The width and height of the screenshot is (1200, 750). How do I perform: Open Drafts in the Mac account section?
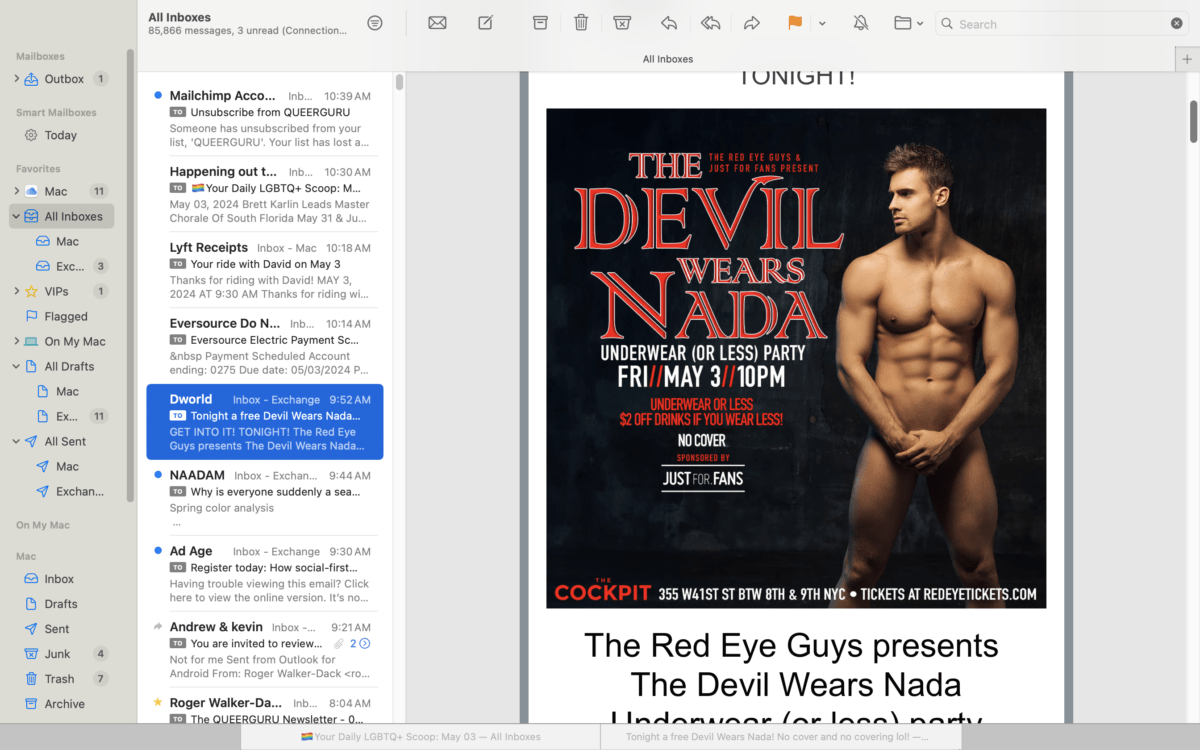[x=61, y=604]
